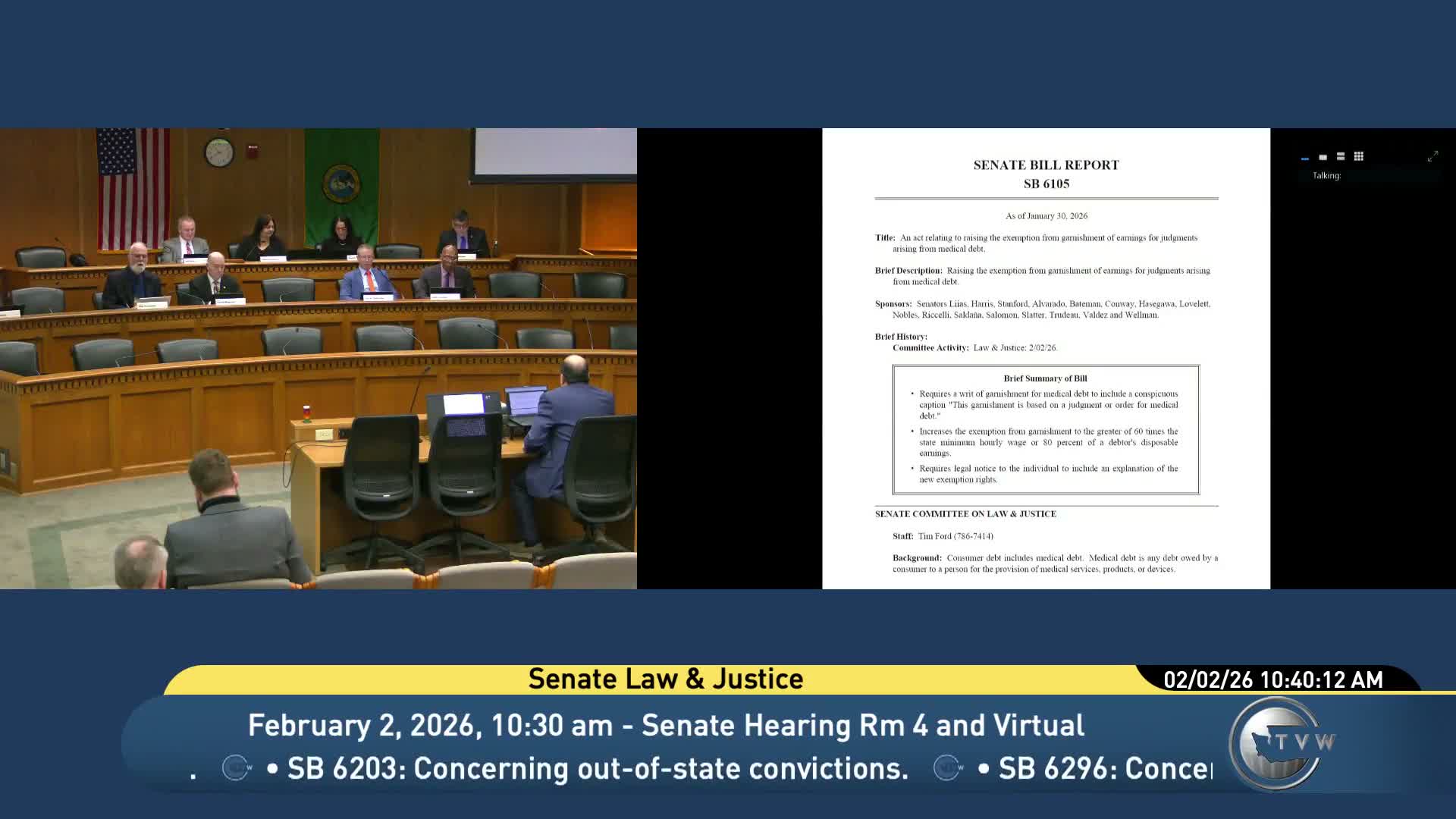Expand the stream with the fullscreen arrows icon
The width and height of the screenshot is (1456, 819).
1432,157
